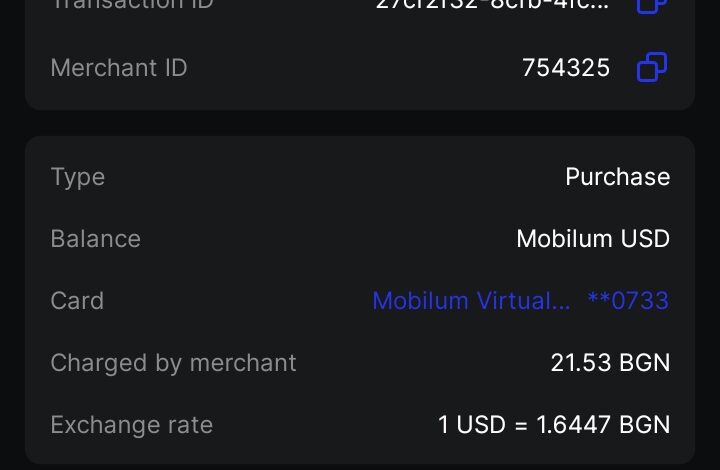Tap the card number ending **0733
720x470 pixels.
[628, 301]
